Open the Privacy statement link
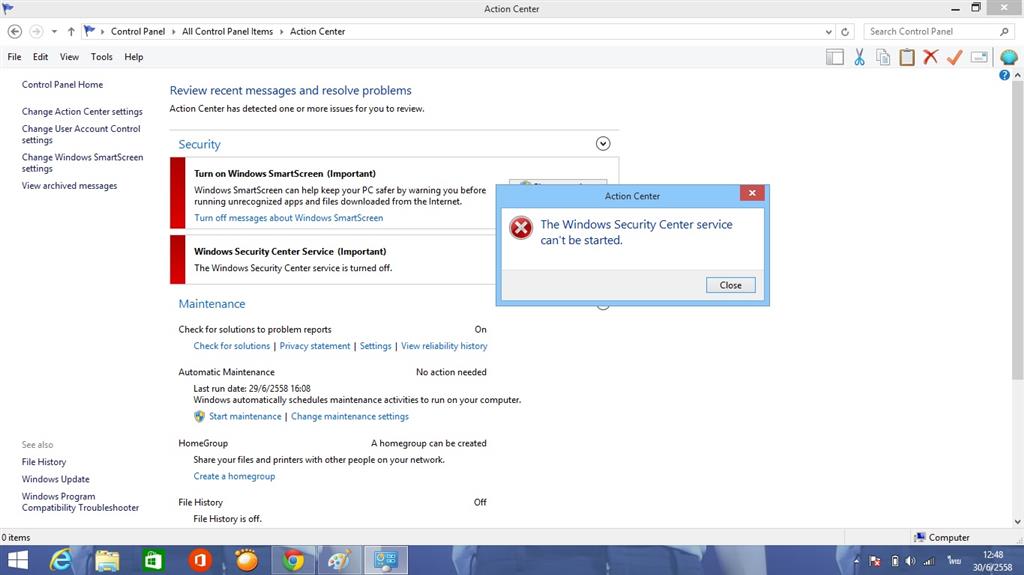1024x575 pixels. click(315, 346)
